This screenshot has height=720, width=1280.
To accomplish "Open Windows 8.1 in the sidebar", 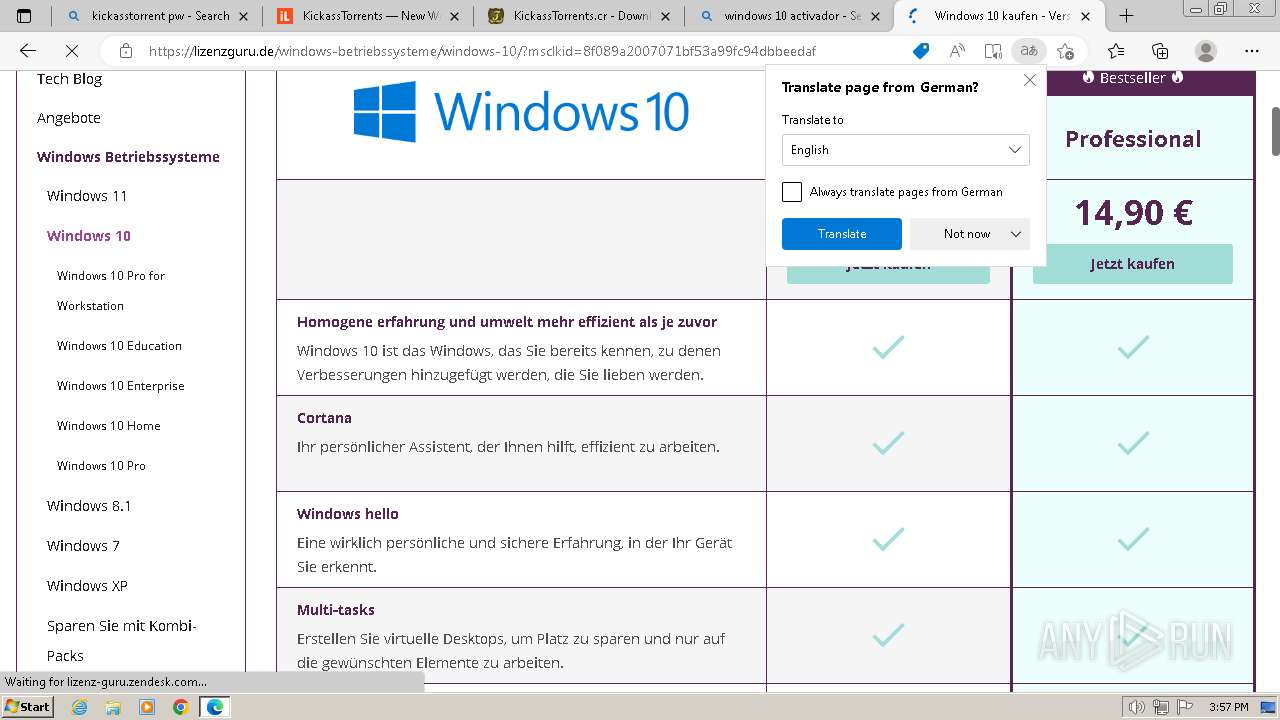I will (x=89, y=506).
